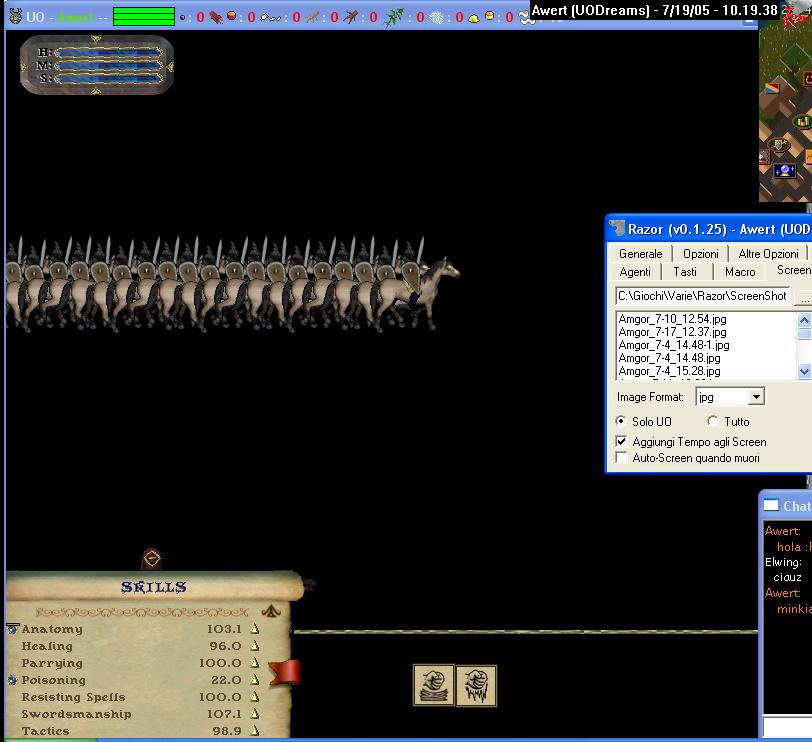Click the second spell icon with icicle face
This screenshot has height=742, width=812.
[x=476, y=686]
